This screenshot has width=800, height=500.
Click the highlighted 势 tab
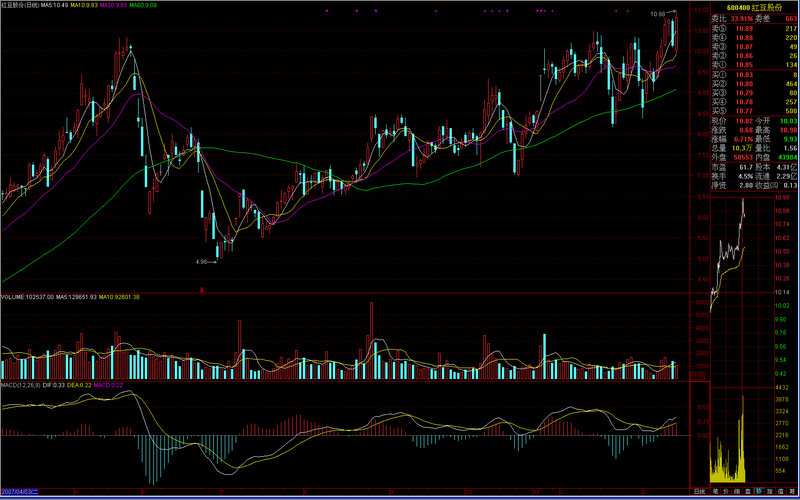758,493
